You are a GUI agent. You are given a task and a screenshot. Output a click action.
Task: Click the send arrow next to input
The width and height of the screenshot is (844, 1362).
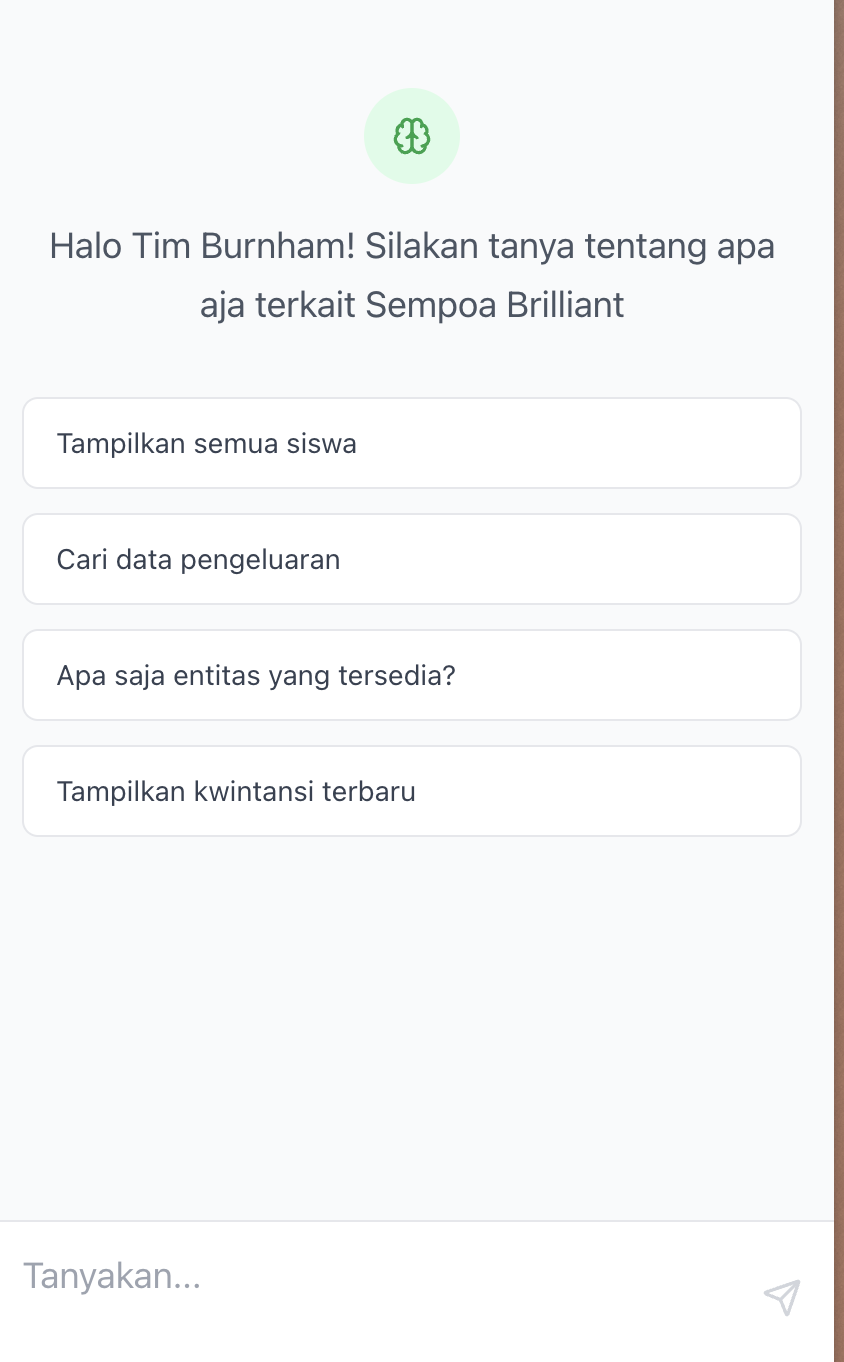(784, 1298)
